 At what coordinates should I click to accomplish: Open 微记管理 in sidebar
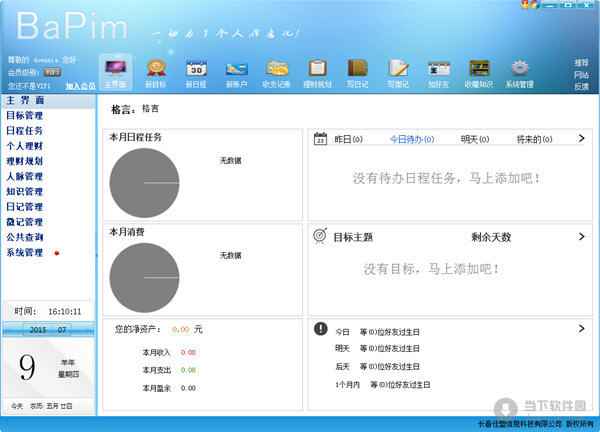click(x=24, y=222)
